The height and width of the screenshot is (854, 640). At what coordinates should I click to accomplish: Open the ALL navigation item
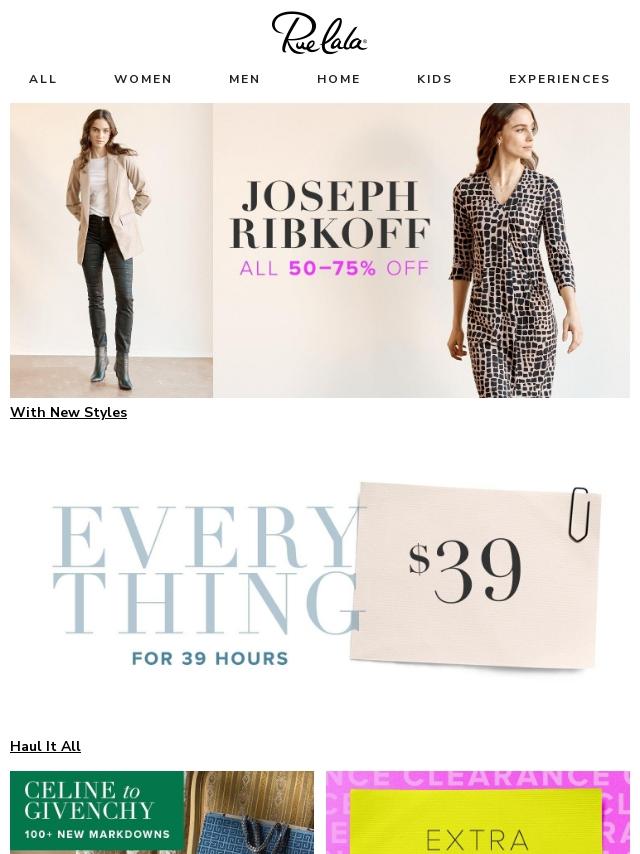43,79
